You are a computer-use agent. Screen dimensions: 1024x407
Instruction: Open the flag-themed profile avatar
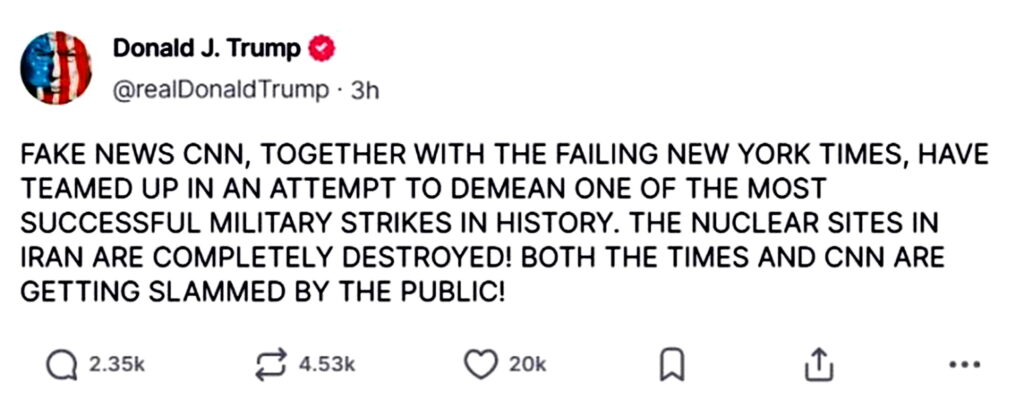click(56, 67)
